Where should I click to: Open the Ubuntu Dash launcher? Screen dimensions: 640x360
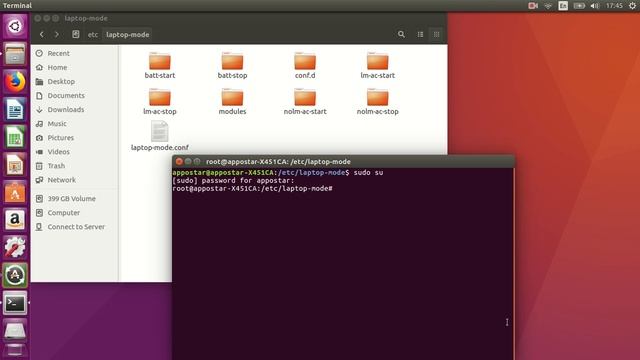[15, 27]
